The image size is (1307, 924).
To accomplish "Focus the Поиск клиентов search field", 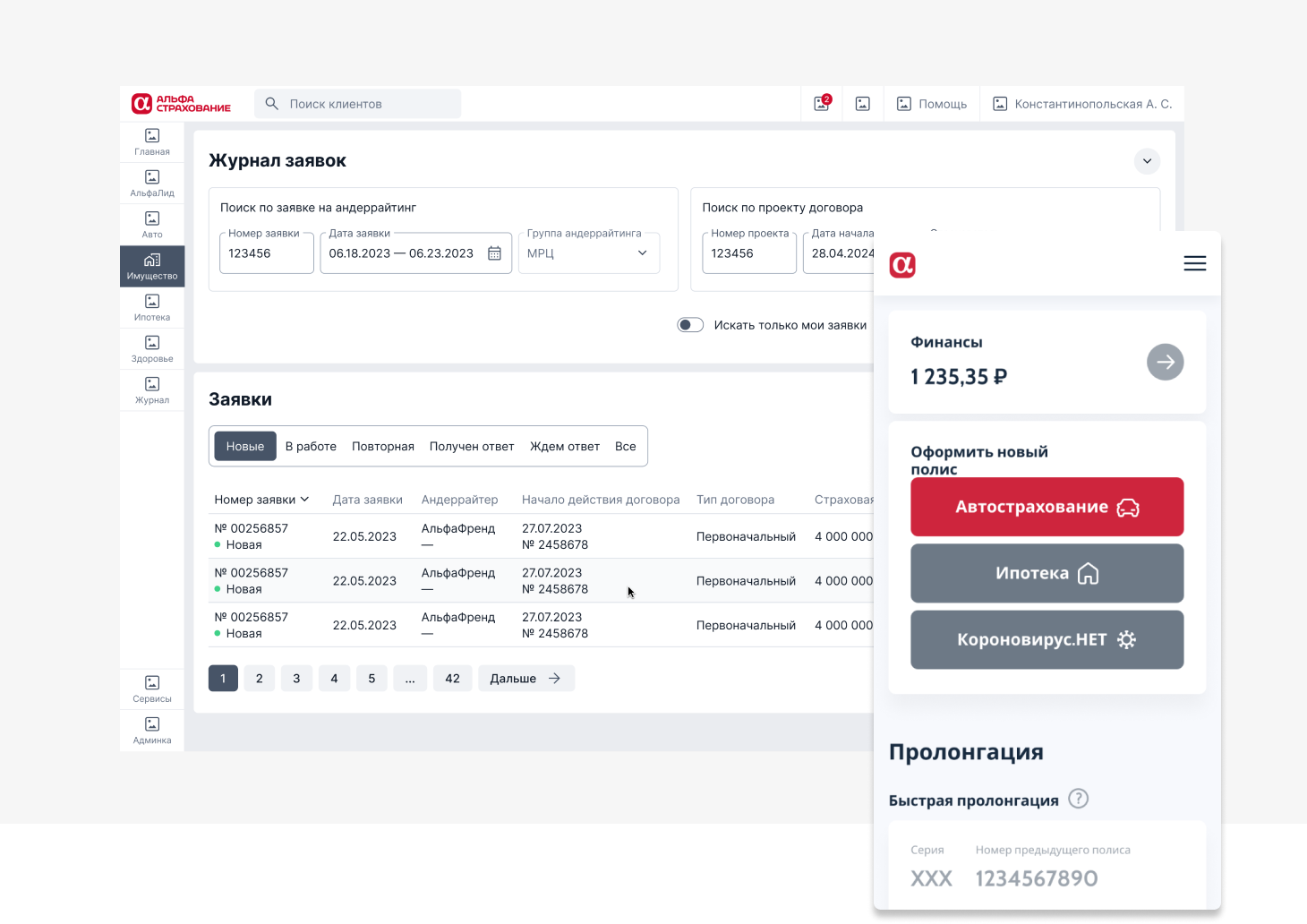I will (358, 104).
